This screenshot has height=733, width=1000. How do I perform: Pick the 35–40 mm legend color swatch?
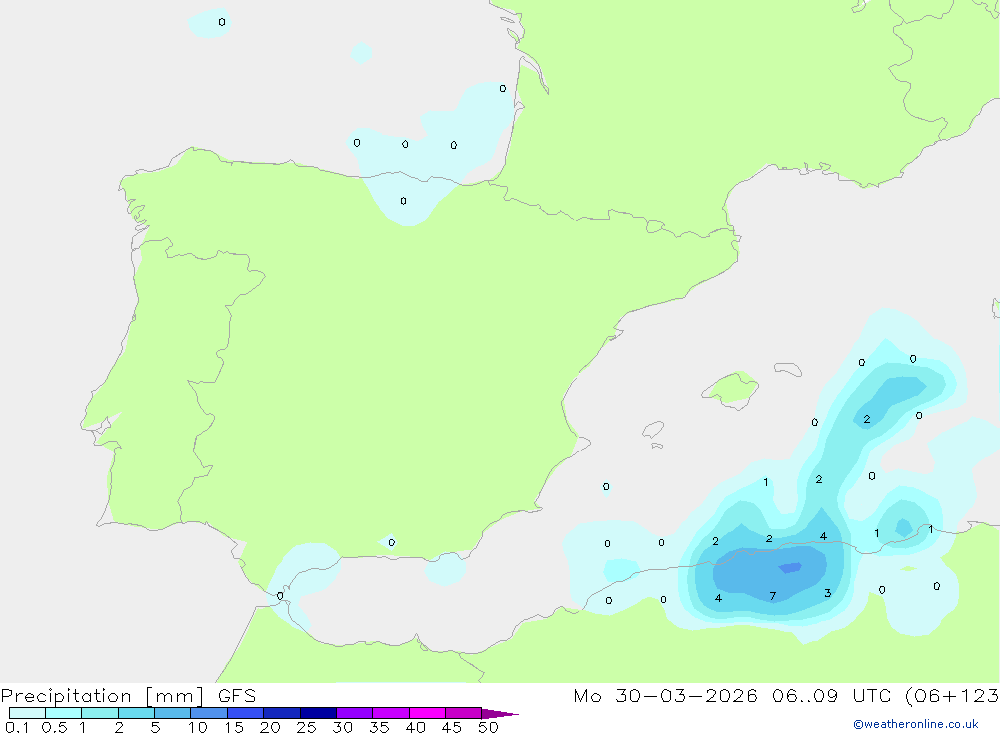391,713
